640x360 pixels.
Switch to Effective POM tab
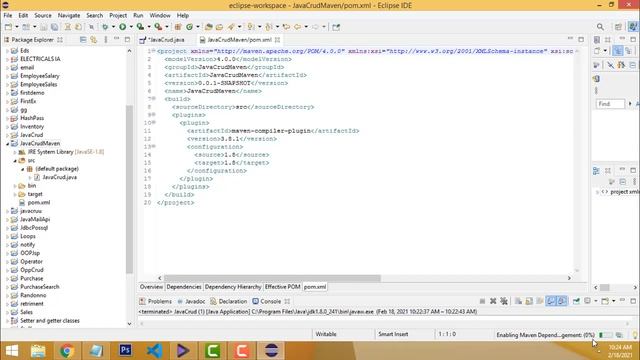tap(282, 287)
